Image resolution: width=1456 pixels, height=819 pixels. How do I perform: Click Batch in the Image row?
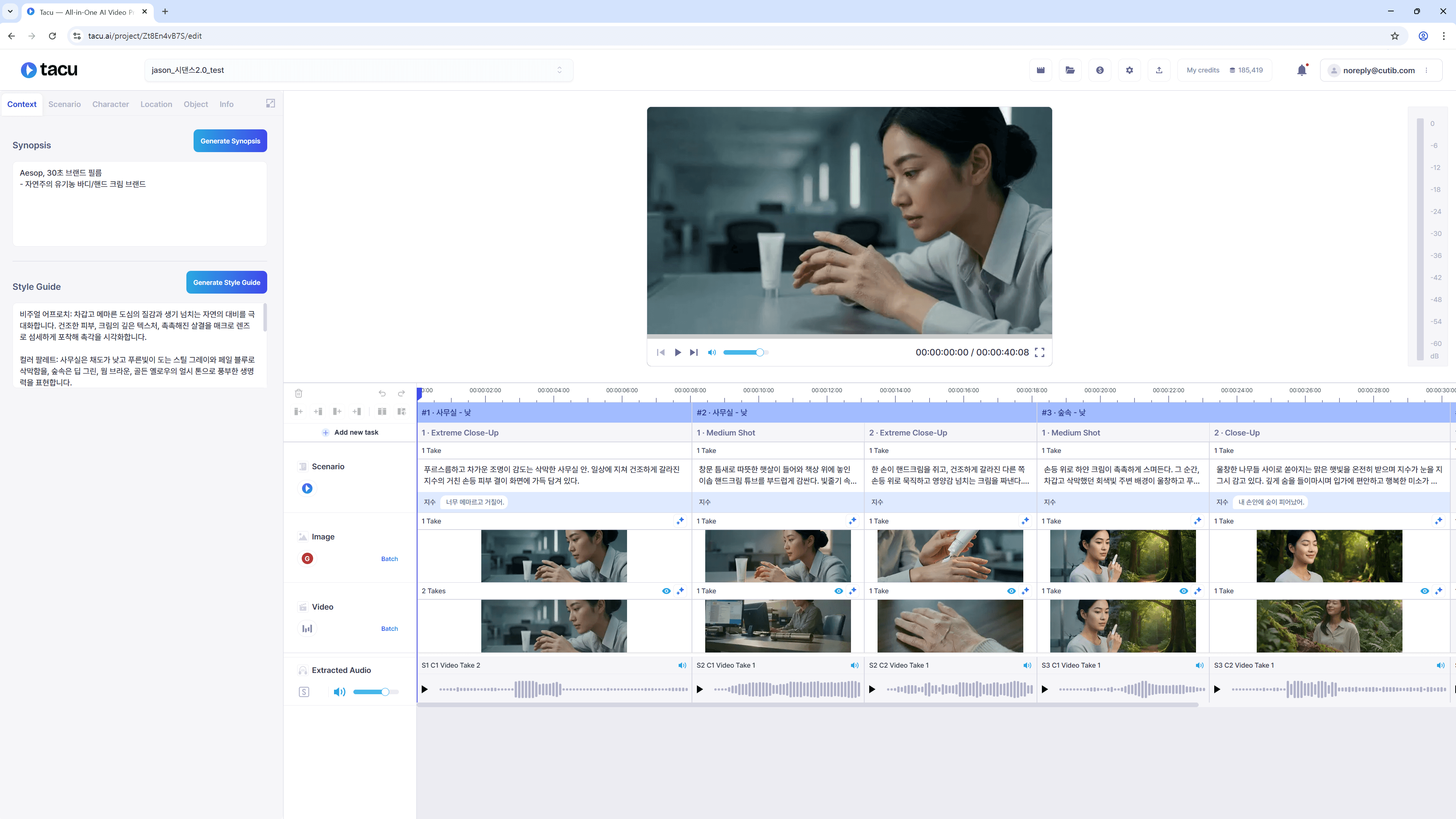(x=389, y=559)
